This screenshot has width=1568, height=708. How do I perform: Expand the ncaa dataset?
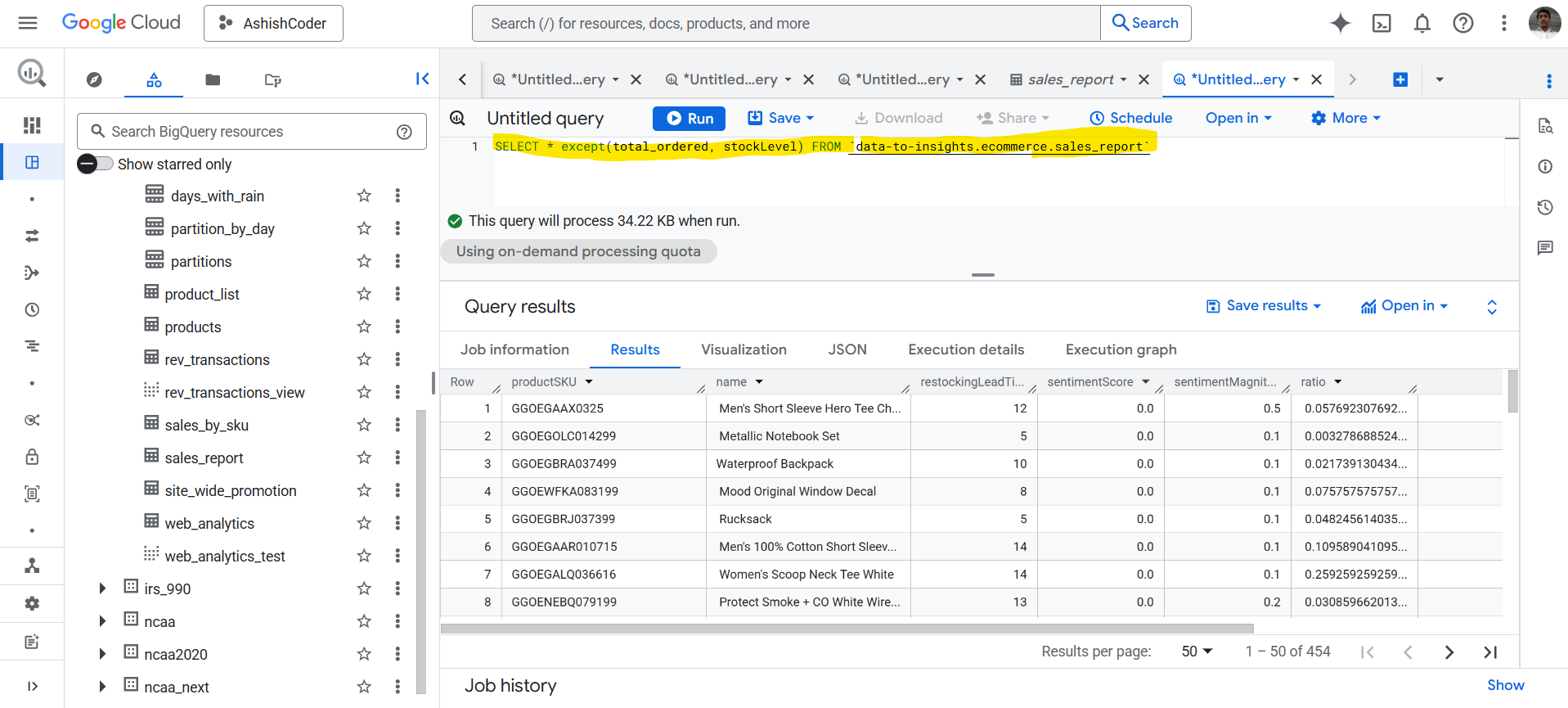click(x=102, y=621)
